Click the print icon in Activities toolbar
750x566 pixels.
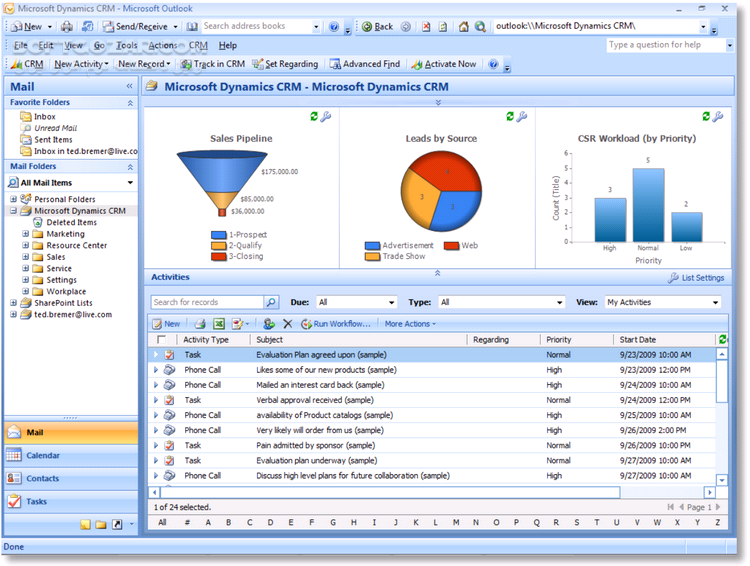point(200,324)
